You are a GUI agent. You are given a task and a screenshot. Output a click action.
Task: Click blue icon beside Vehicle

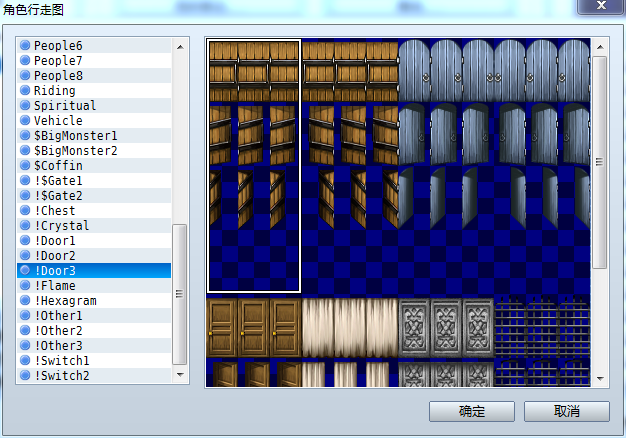click(25, 120)
